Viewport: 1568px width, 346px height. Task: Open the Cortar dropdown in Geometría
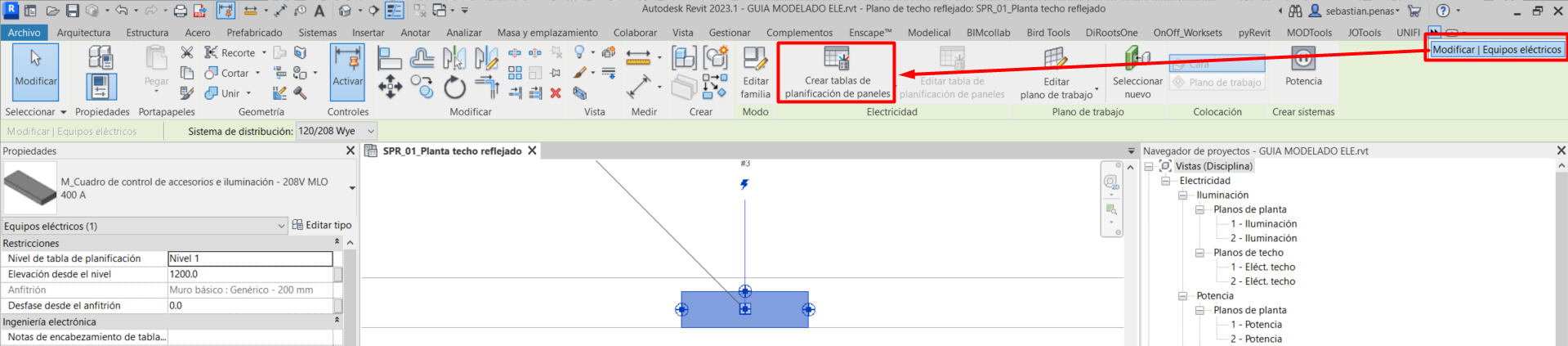258,73
